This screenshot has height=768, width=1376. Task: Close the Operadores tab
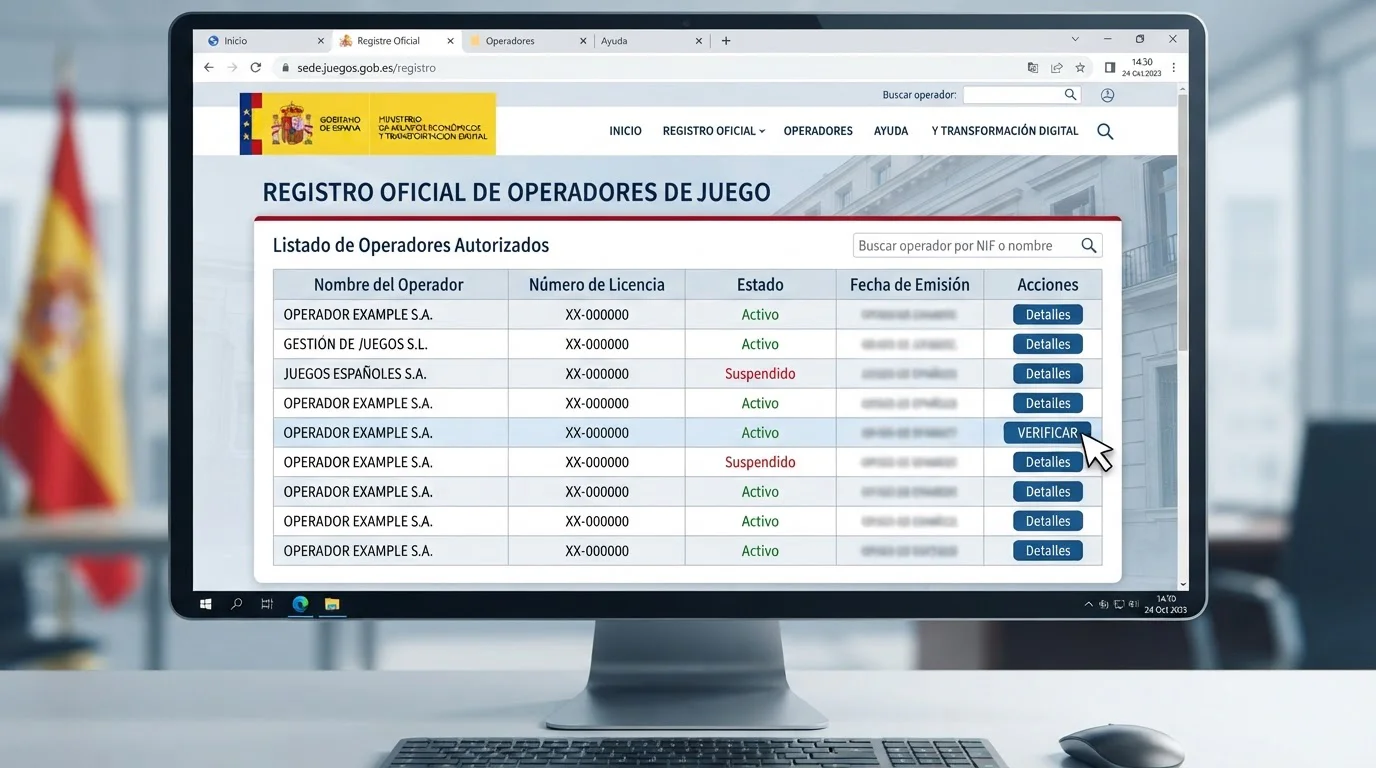tap(583, 41)
